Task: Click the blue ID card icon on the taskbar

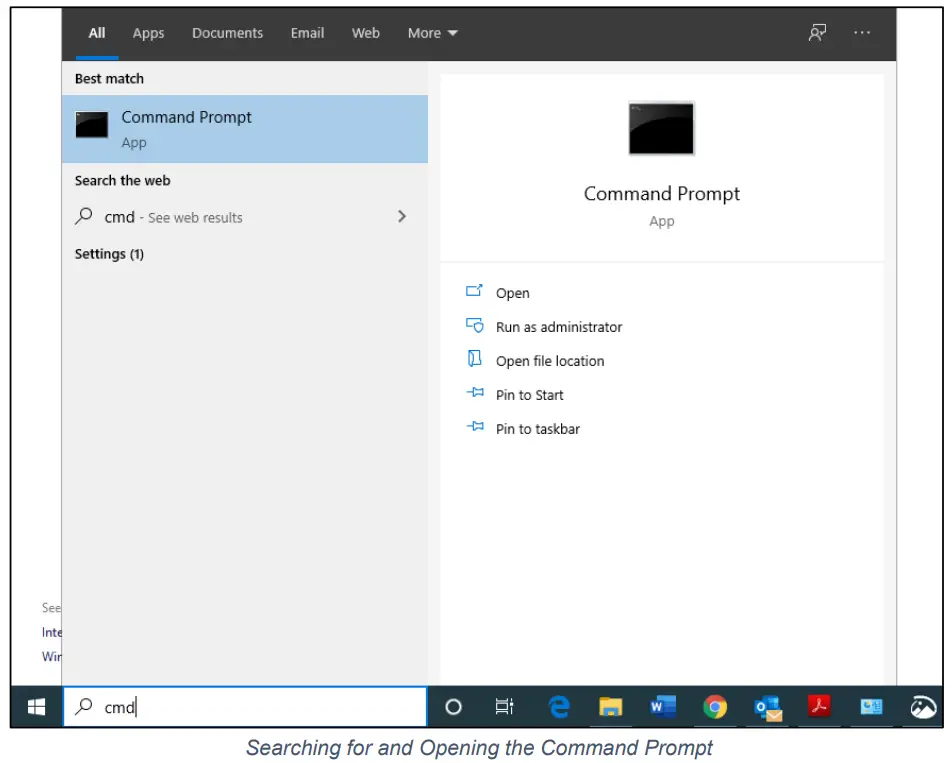Action: 871,707
